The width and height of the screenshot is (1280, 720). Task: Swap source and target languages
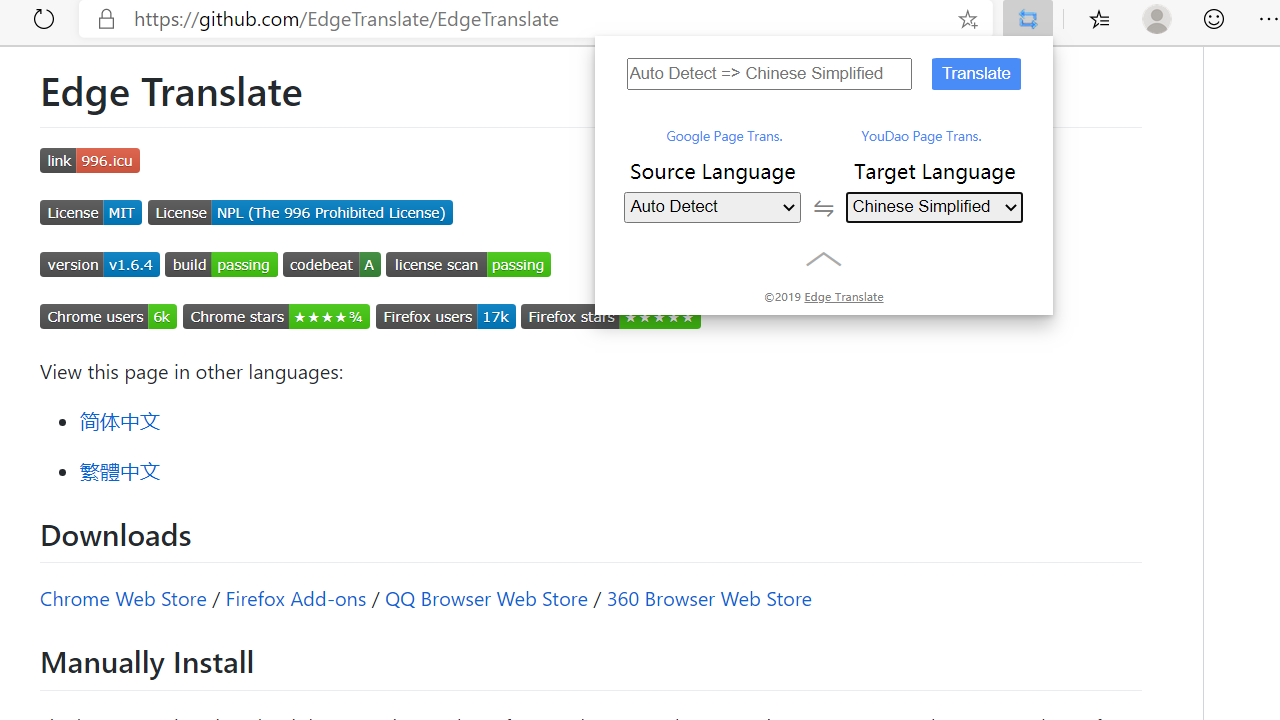click(823, 208)
